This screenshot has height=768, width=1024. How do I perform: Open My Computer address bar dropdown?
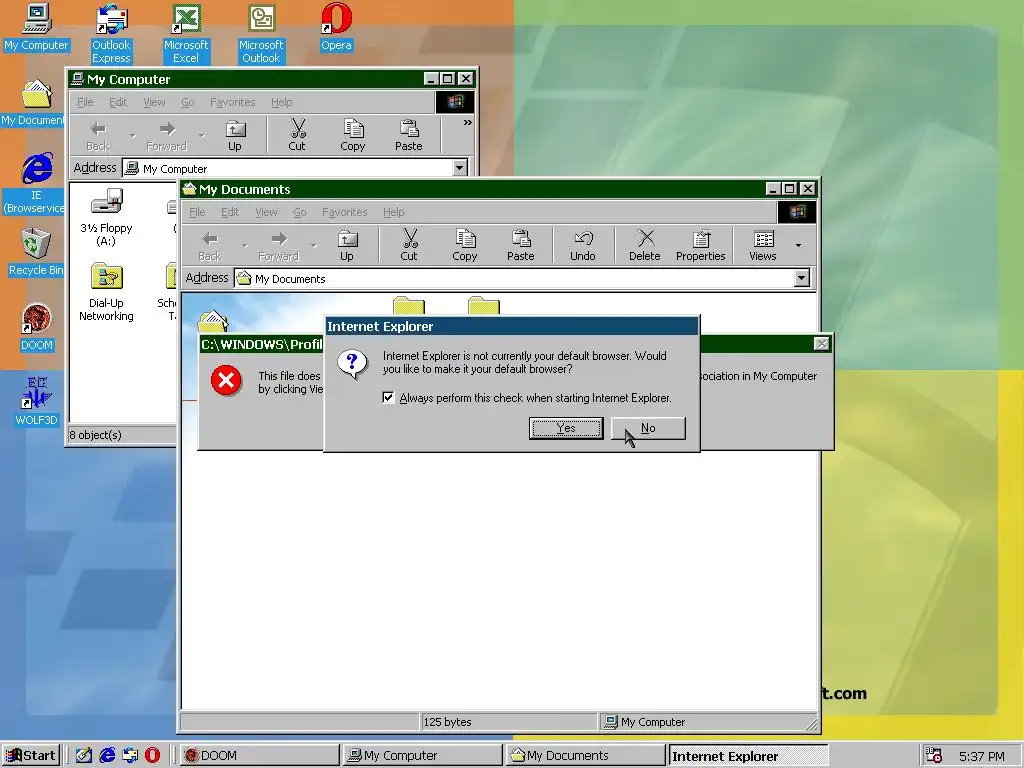[x=460, y=168]
